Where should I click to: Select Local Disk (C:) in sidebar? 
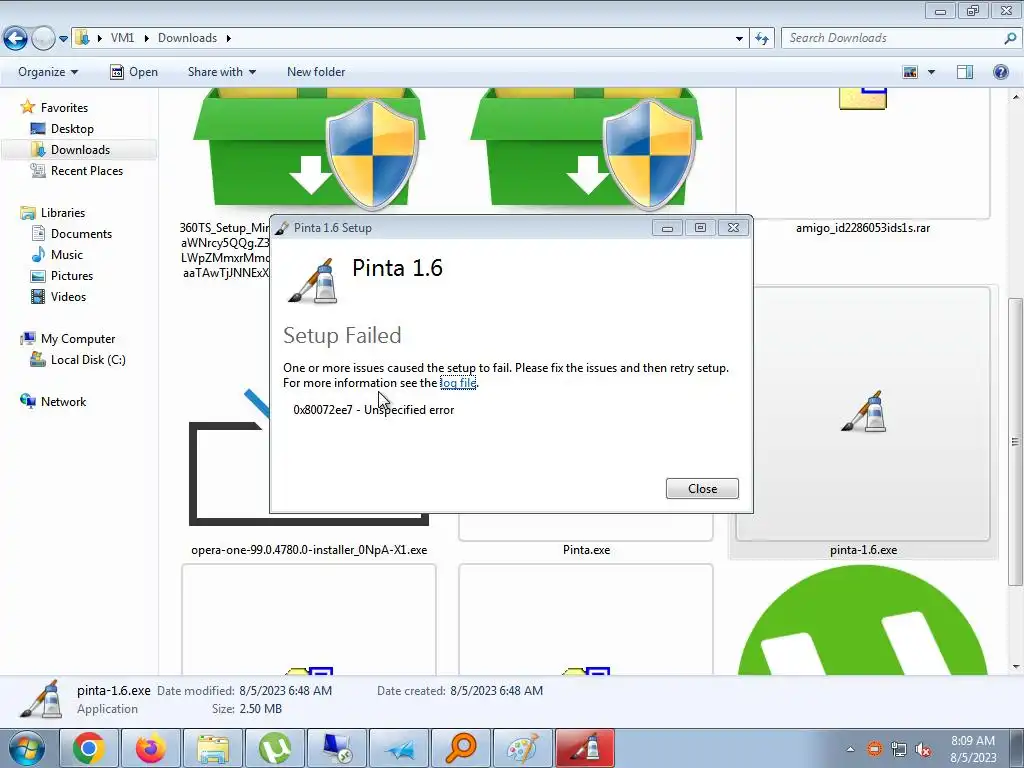pyautogui.click(x=88, y=360)
